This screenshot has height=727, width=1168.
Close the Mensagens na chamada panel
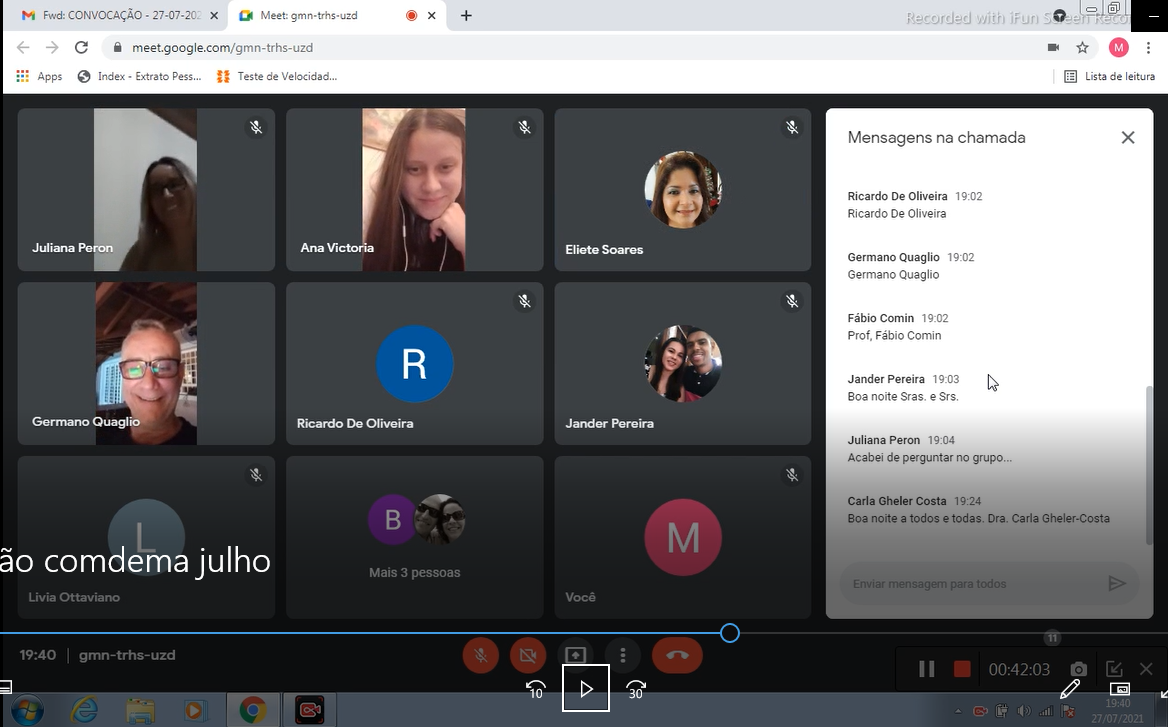tap(1128, 138)
